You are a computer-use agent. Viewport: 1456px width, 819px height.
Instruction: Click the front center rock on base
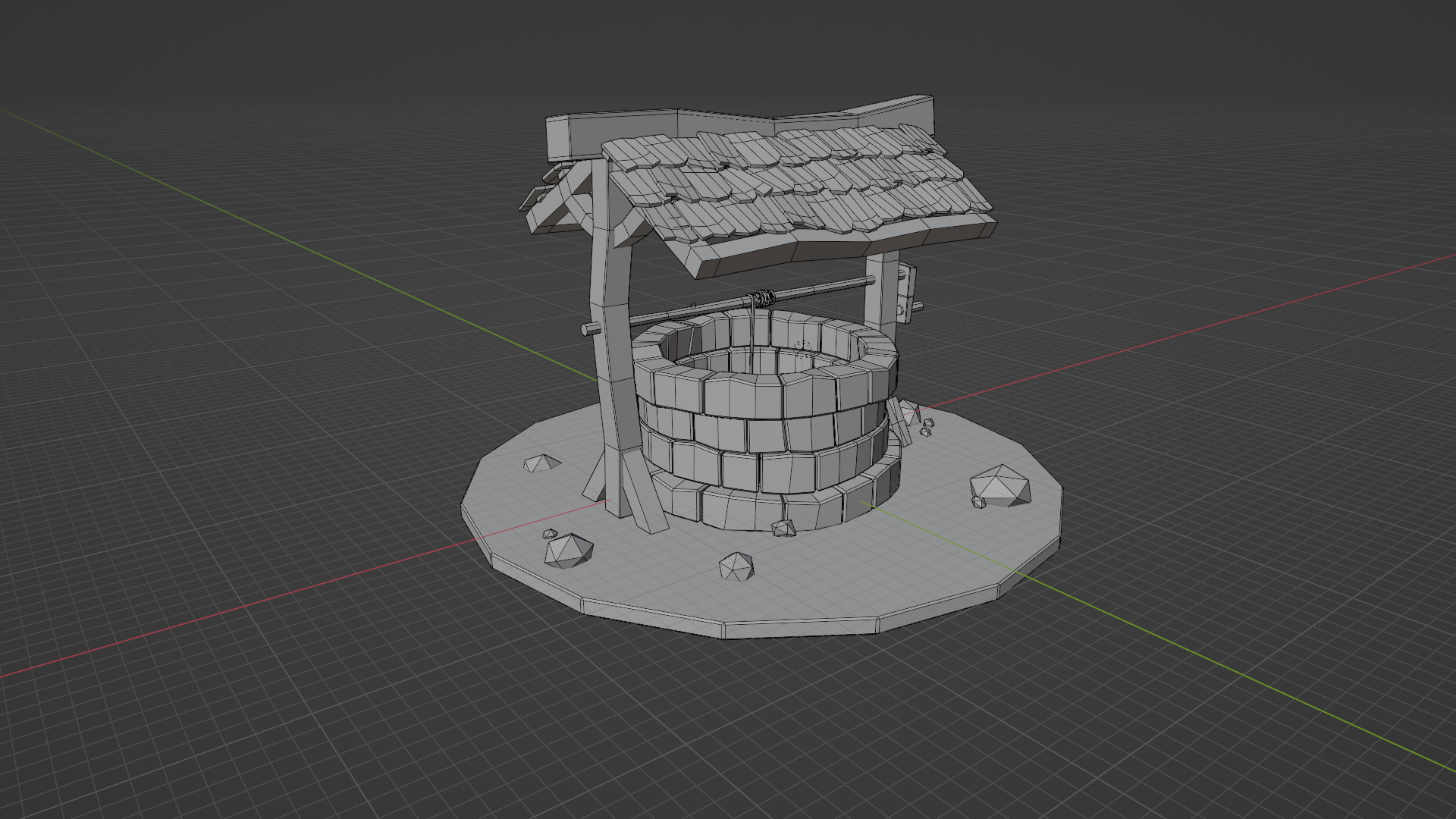736,566
